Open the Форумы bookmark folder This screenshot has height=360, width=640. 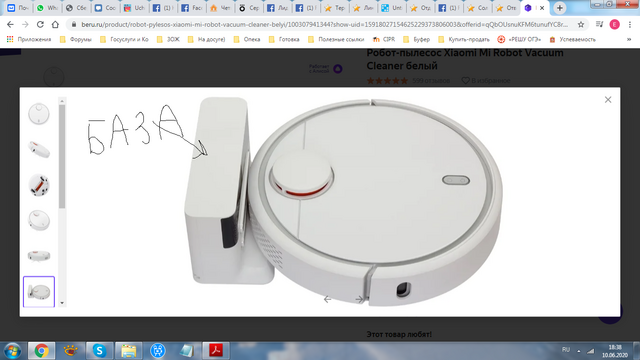click(76, 40)
